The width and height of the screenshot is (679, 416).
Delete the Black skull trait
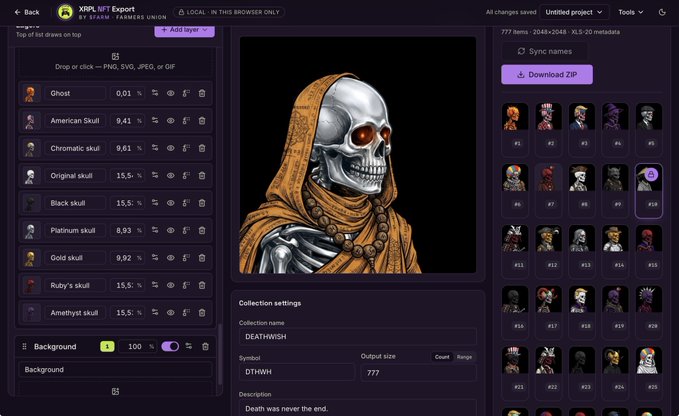(x=202, y=203)
